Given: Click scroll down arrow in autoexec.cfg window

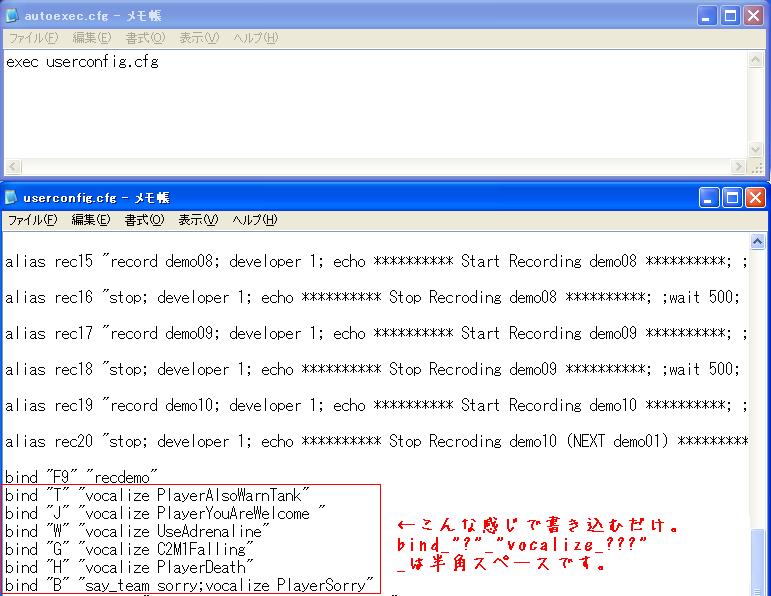Looking at the screenshot, I should click(x=756, y=149).
